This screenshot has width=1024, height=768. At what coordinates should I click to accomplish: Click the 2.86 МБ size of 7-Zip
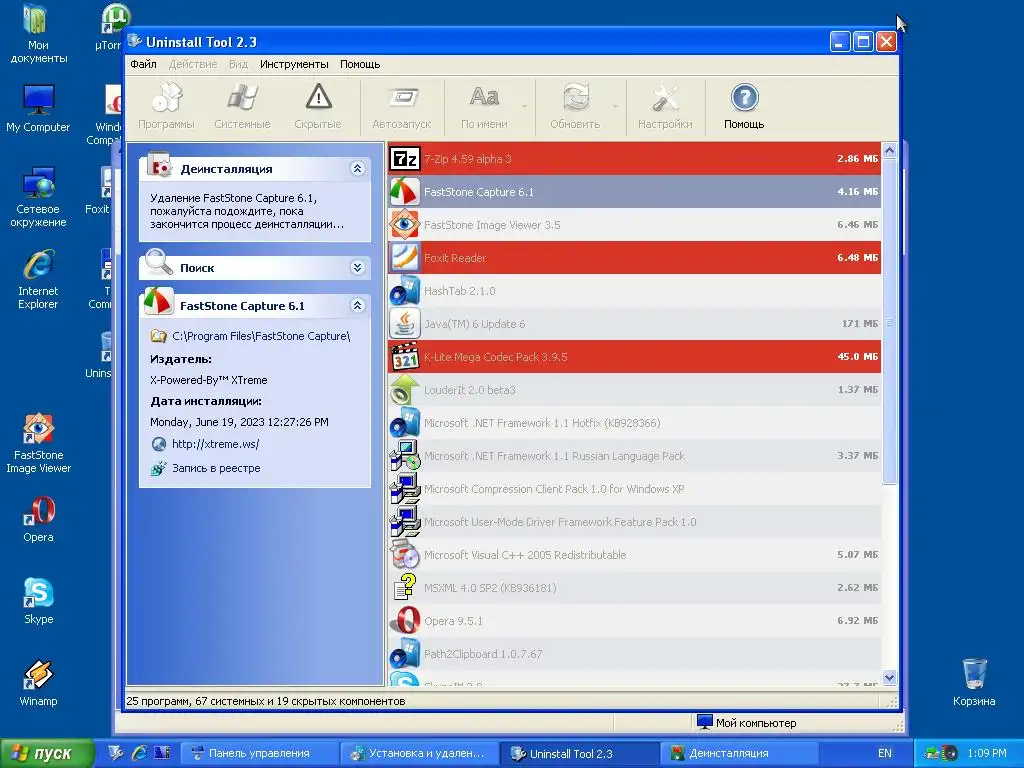click(857, 159)
